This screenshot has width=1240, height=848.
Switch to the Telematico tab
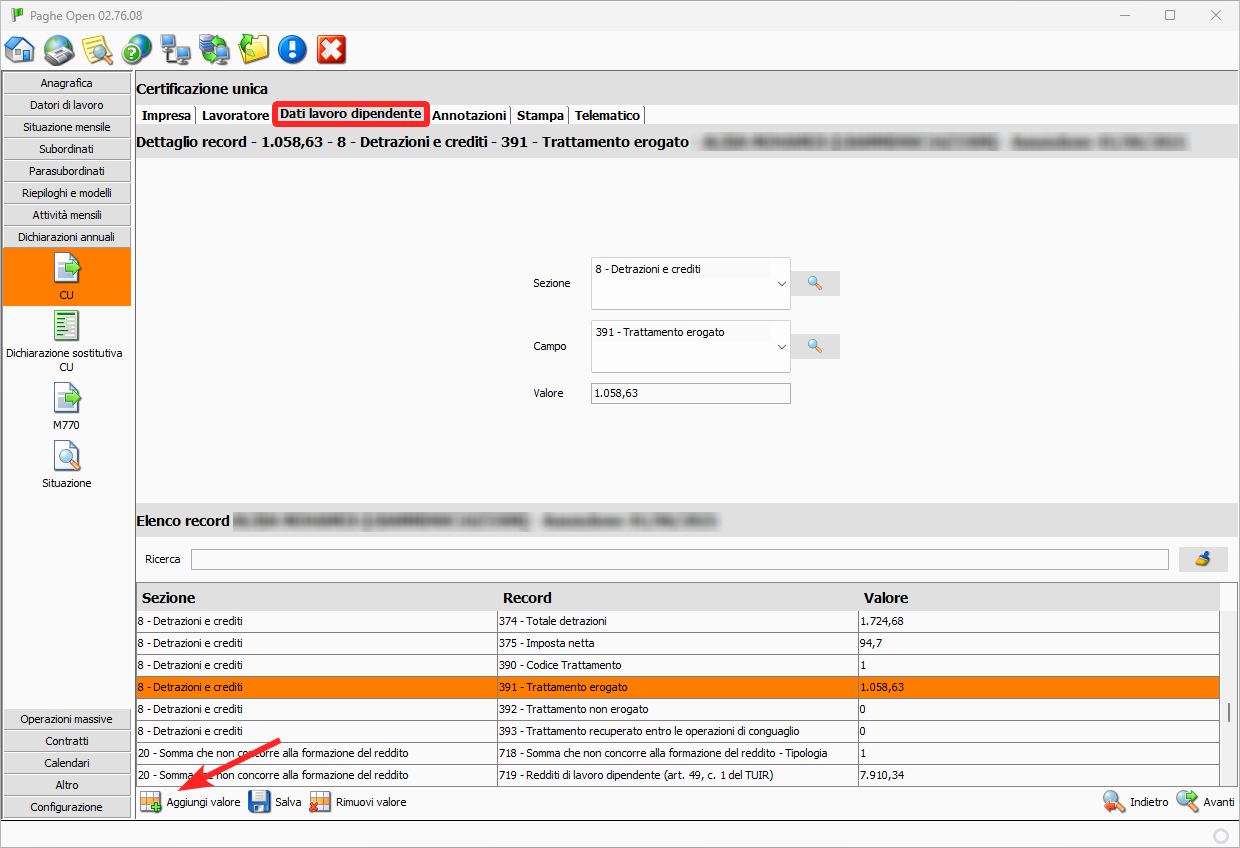click(x=607, y=115)
